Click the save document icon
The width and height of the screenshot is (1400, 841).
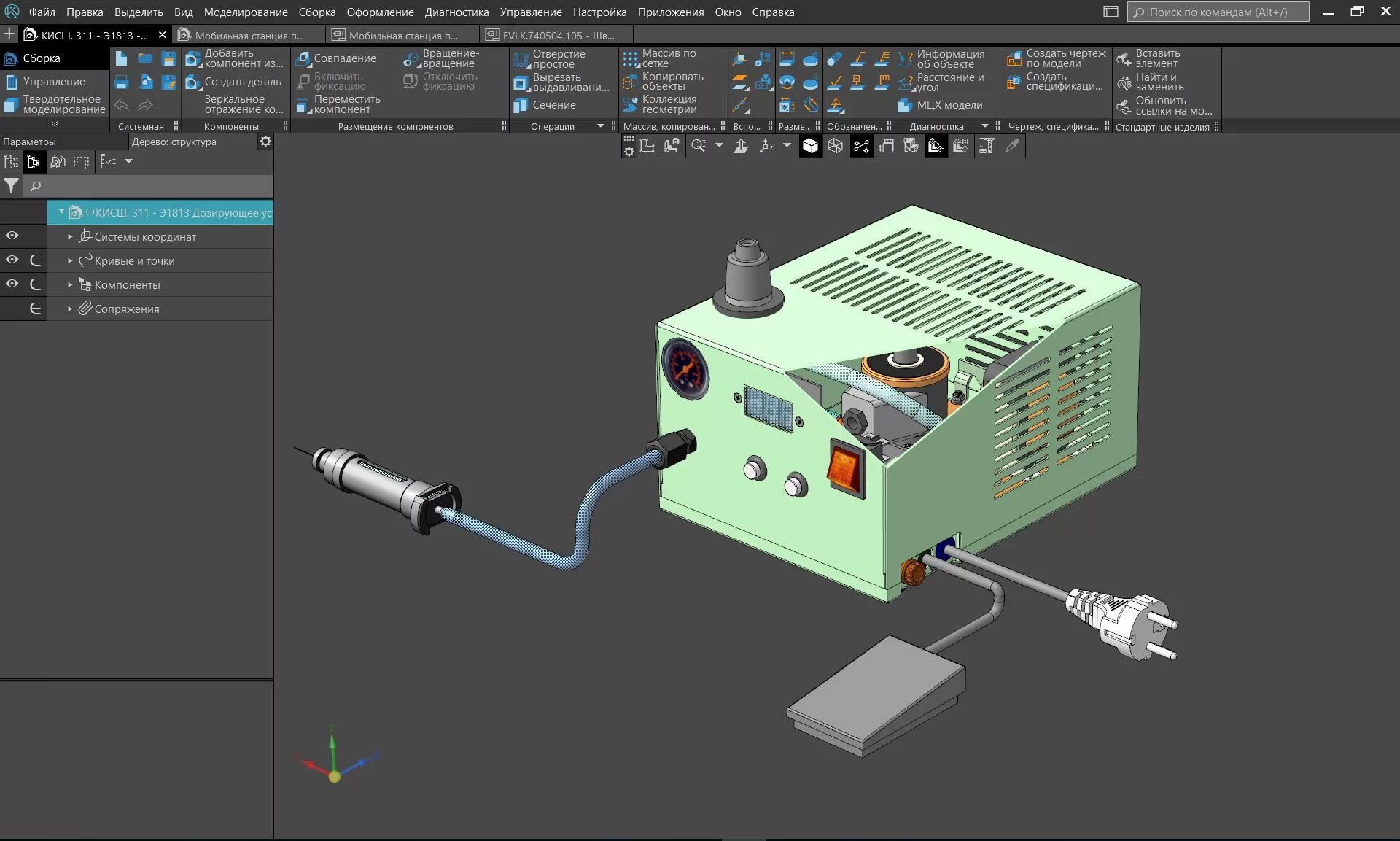(168, 59)
